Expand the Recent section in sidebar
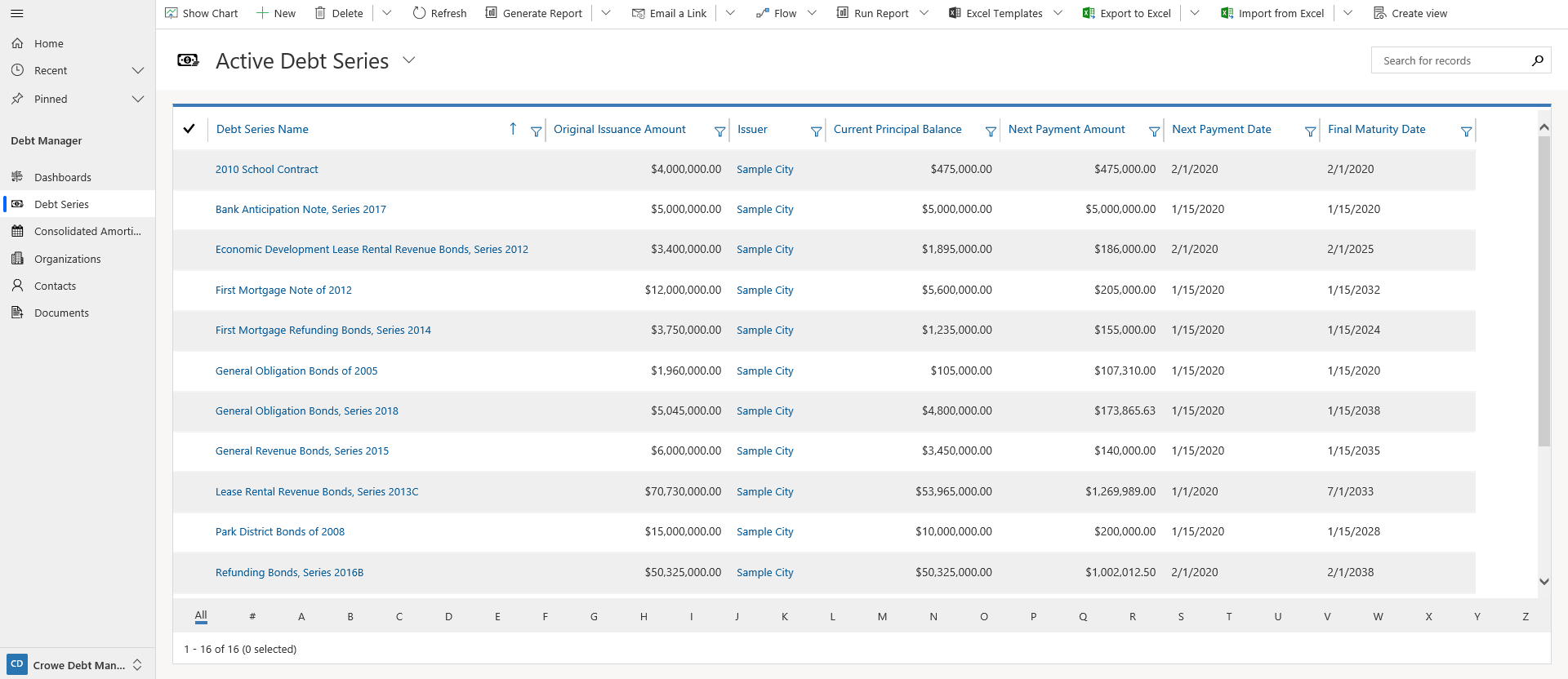The width and height of the screenshot is (1568, 679). 138,71
